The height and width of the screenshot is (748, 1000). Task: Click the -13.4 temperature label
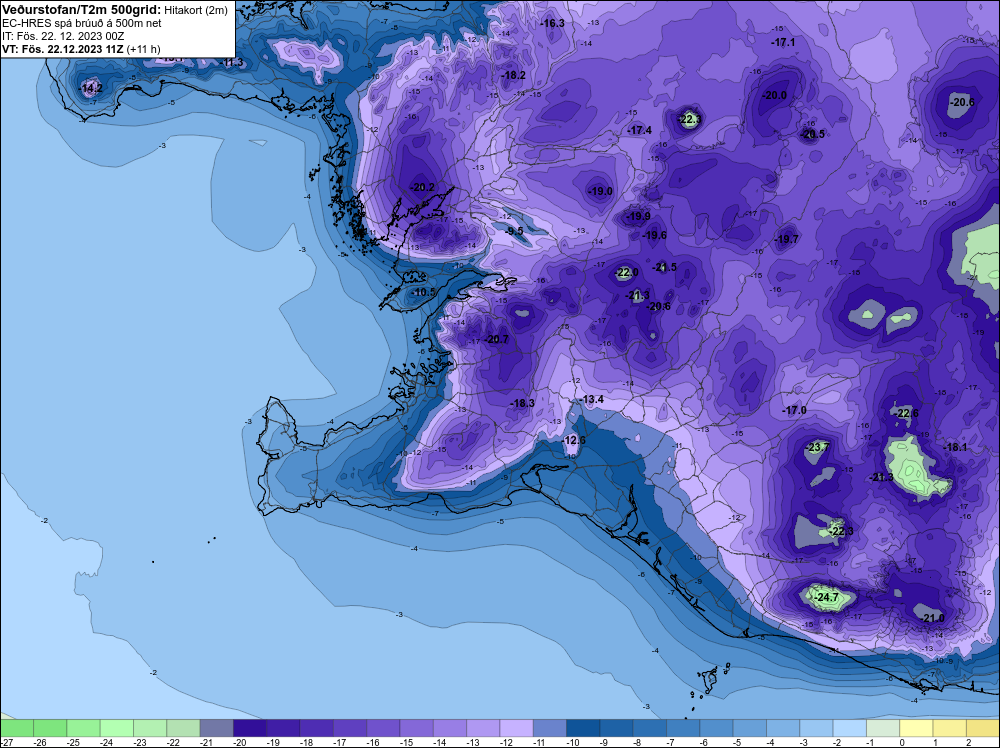point(592,399)
